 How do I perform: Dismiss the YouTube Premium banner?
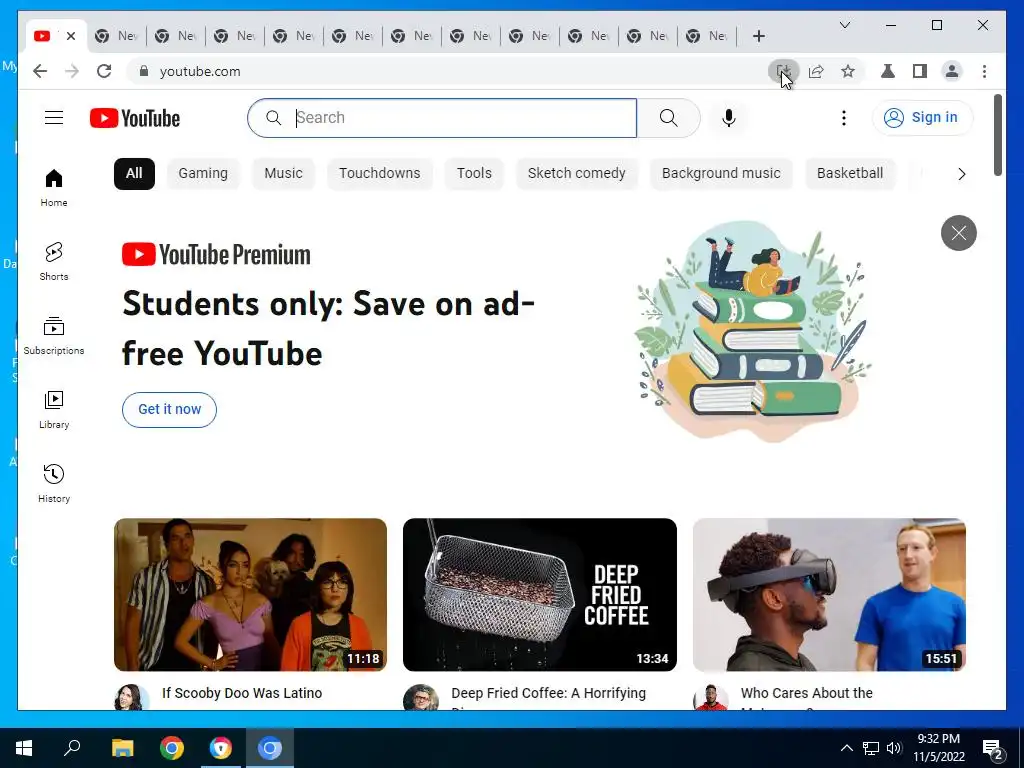tap(959, 232)
